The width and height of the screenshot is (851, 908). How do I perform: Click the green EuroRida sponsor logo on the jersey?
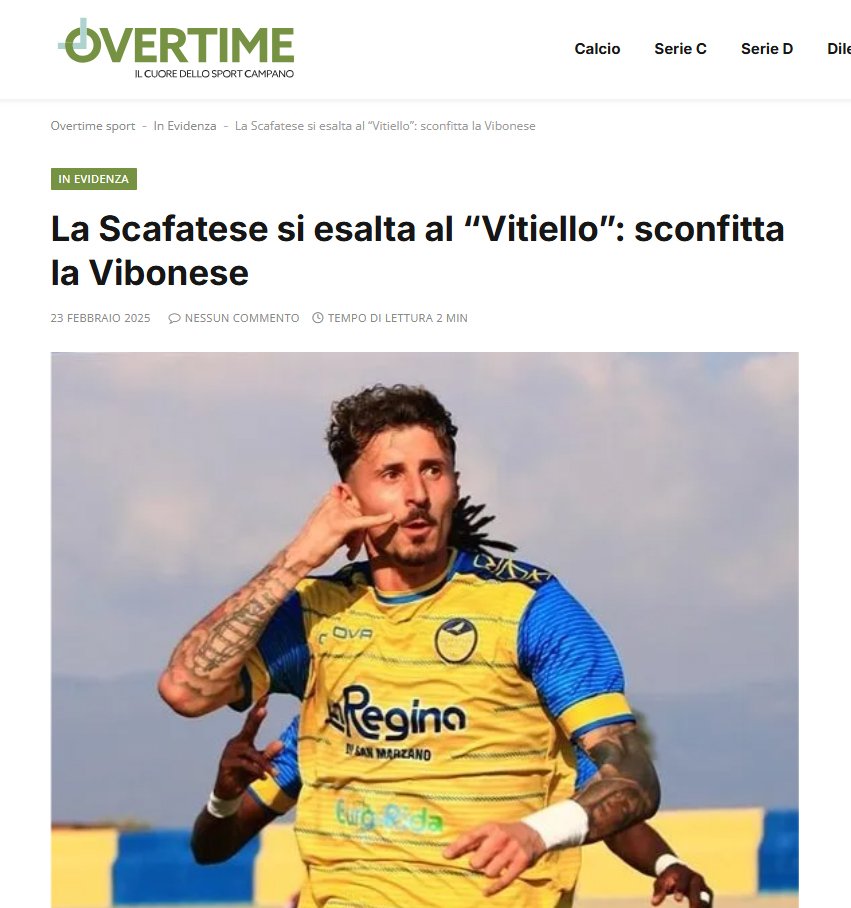tap(388, 817)
